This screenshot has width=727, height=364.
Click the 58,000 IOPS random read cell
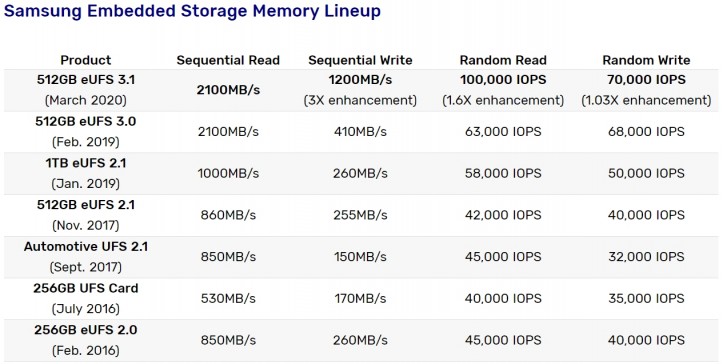(503, 173)
